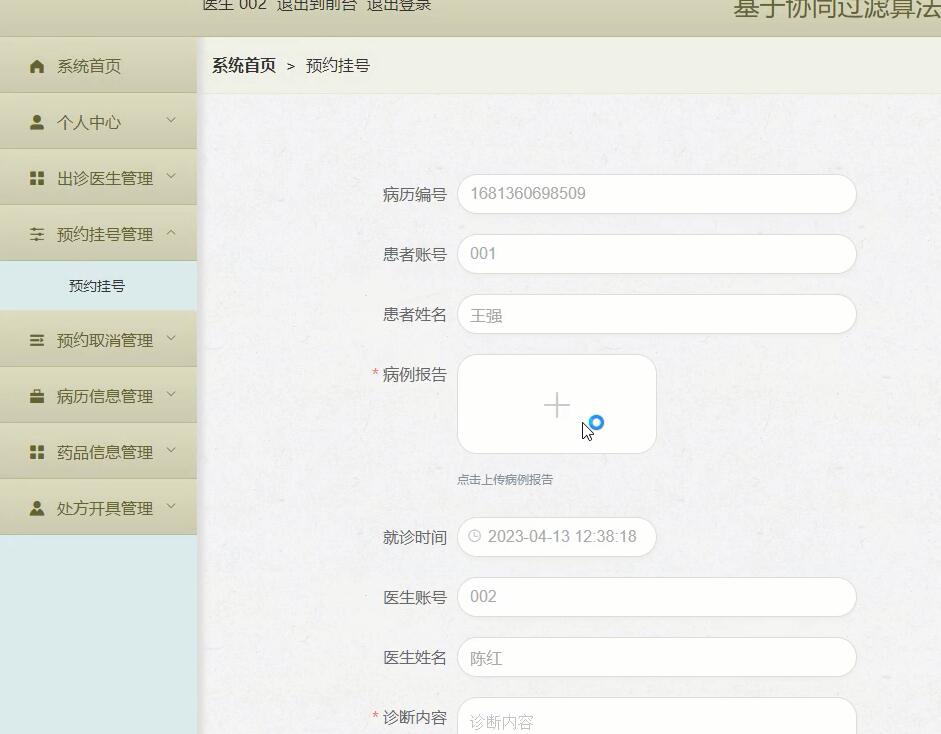This screenshot has width=941, height=734.
Task: Click the 点击上传病例报告 hint text
Action: click(x=505, y=480)
